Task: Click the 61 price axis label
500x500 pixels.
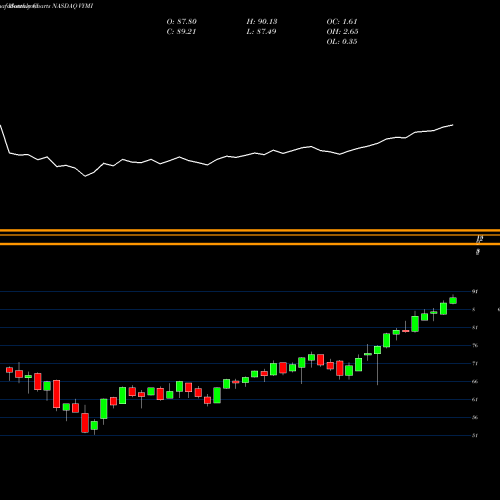Action: [x=475, y=400]
